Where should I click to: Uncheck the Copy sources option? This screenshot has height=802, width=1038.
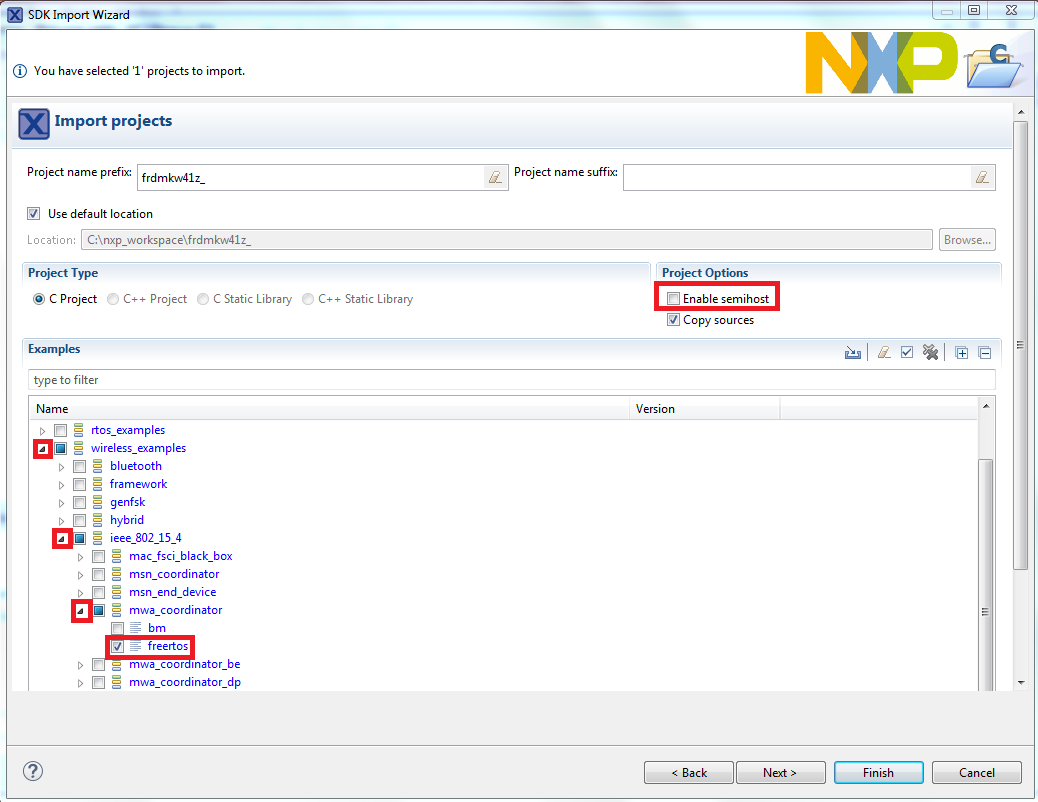(x=674, y=320)
